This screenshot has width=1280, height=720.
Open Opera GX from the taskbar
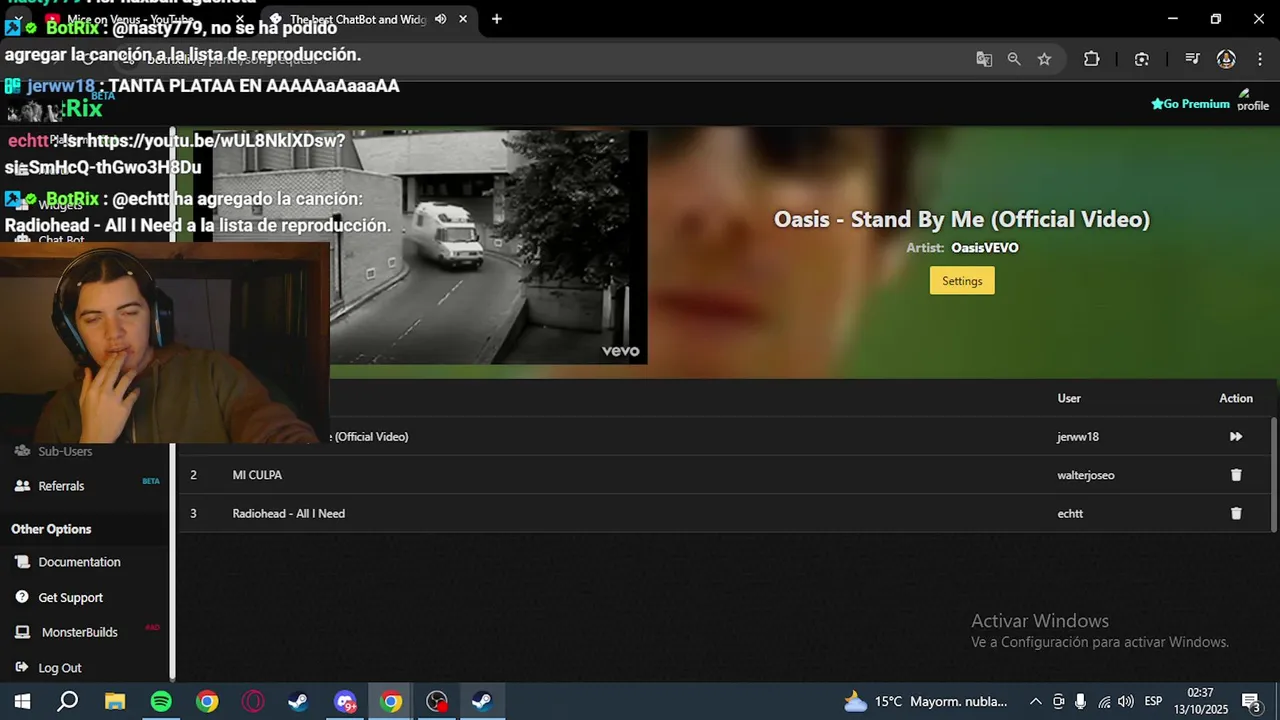[x=253, y=702]
